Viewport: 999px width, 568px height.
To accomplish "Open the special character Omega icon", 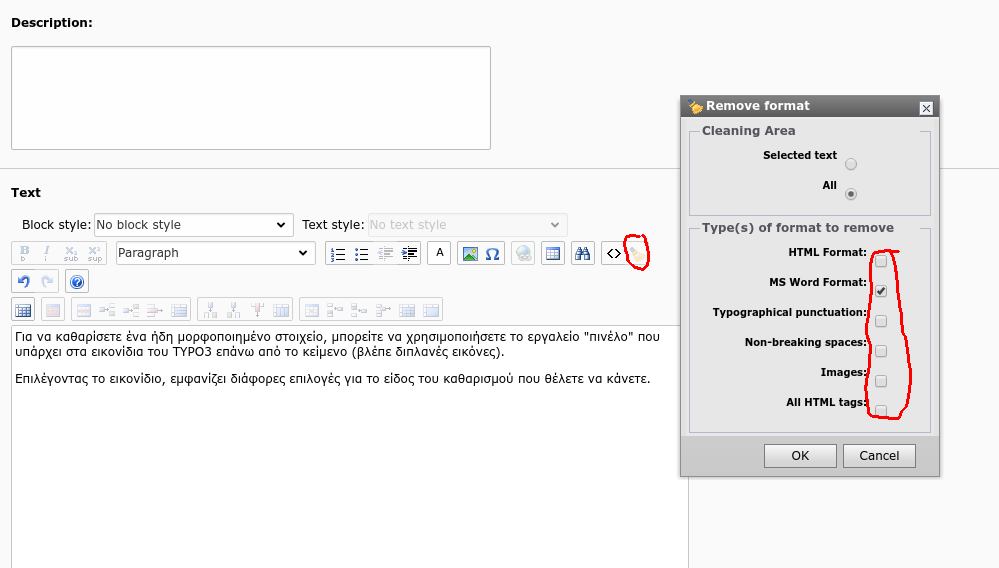I will click(x=492, y=254).
